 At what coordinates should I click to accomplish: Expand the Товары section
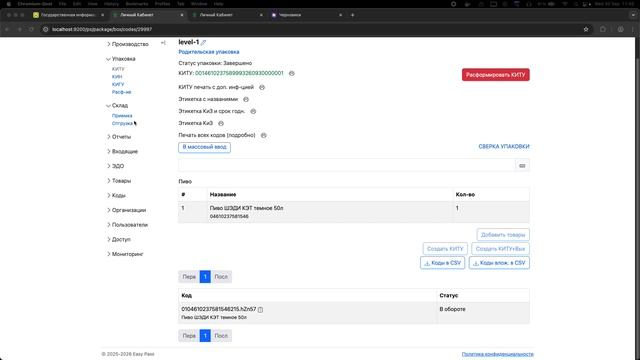pyautogui.click(x=119, y=181)
